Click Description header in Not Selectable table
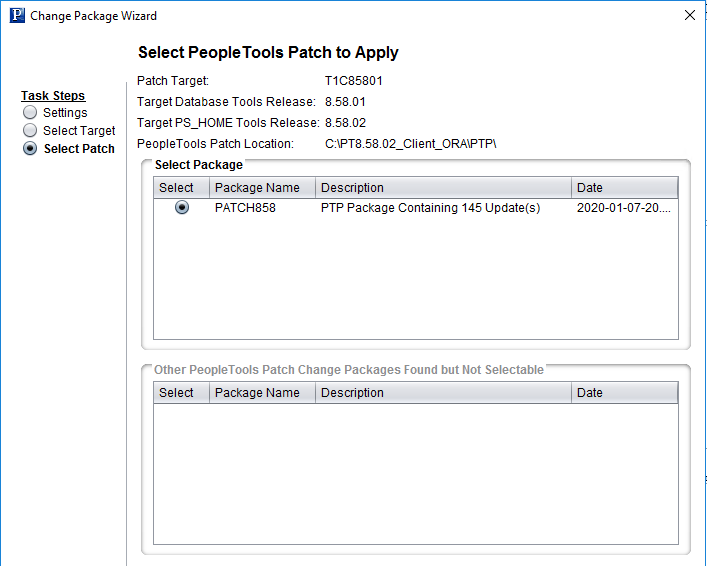 pos(443,393)
